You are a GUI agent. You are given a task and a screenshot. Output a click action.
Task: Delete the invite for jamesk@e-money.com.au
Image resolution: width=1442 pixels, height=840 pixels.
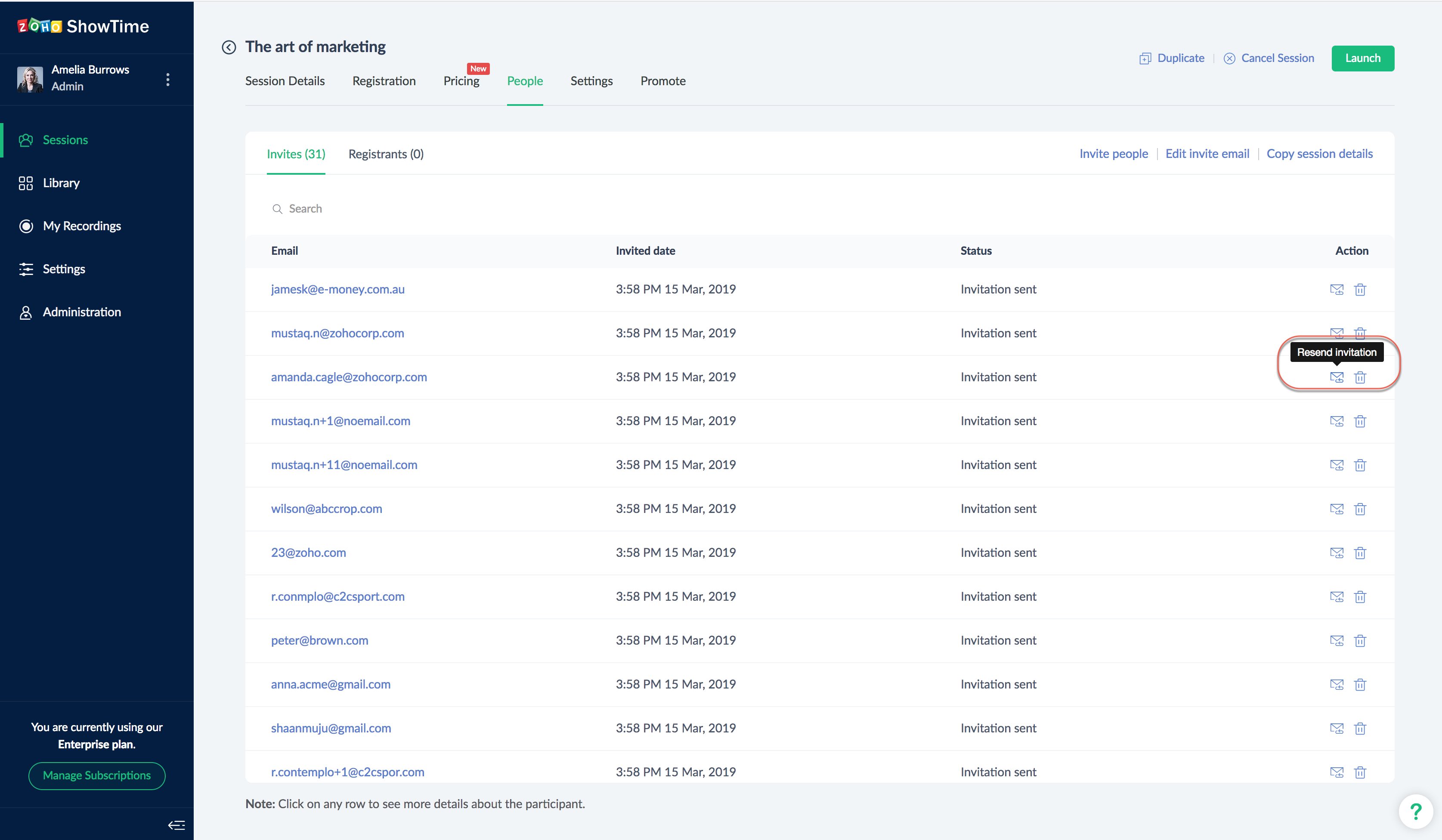click(1360, 290)
